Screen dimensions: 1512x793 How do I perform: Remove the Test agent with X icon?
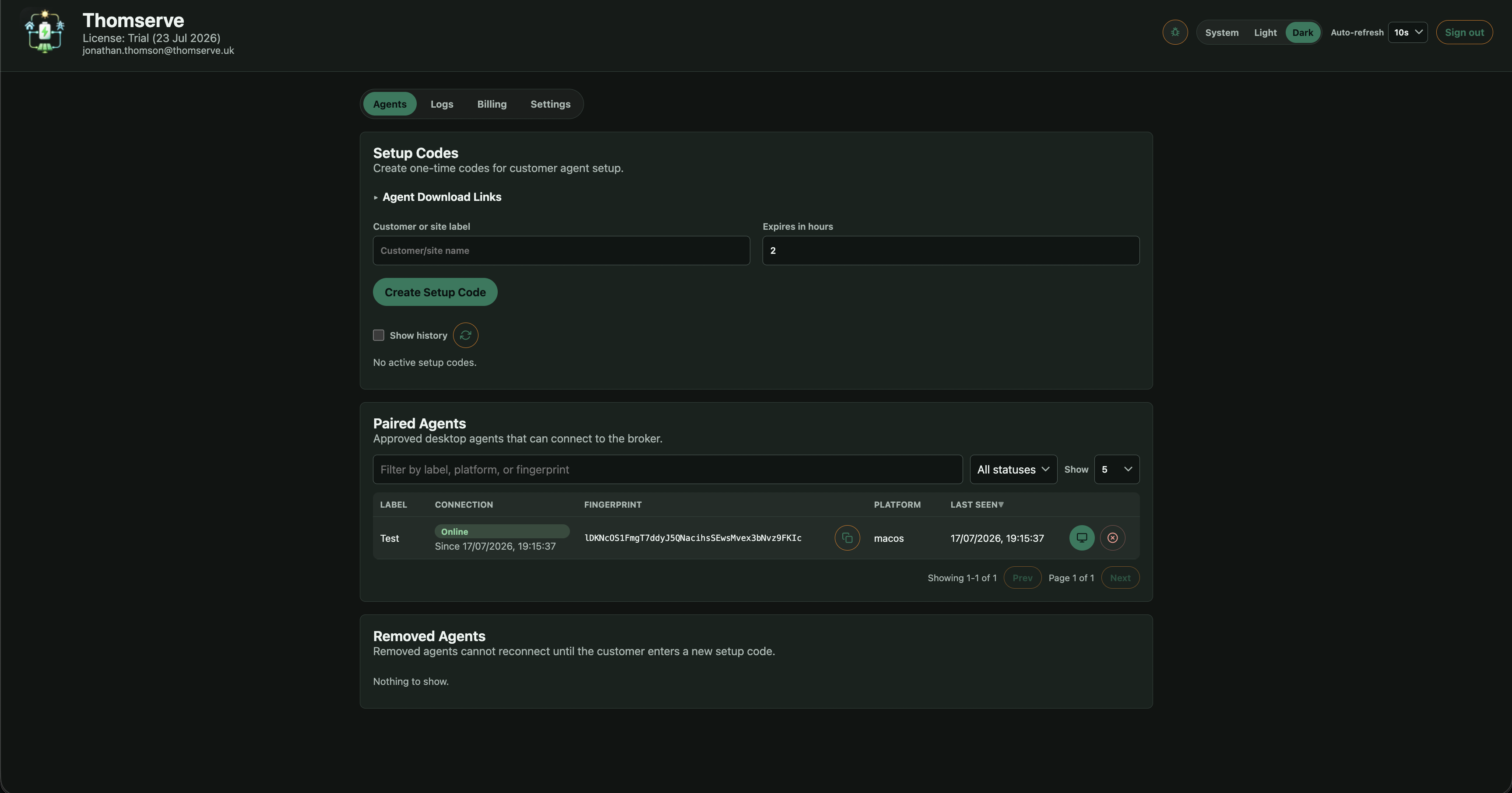coord(1112,538)
